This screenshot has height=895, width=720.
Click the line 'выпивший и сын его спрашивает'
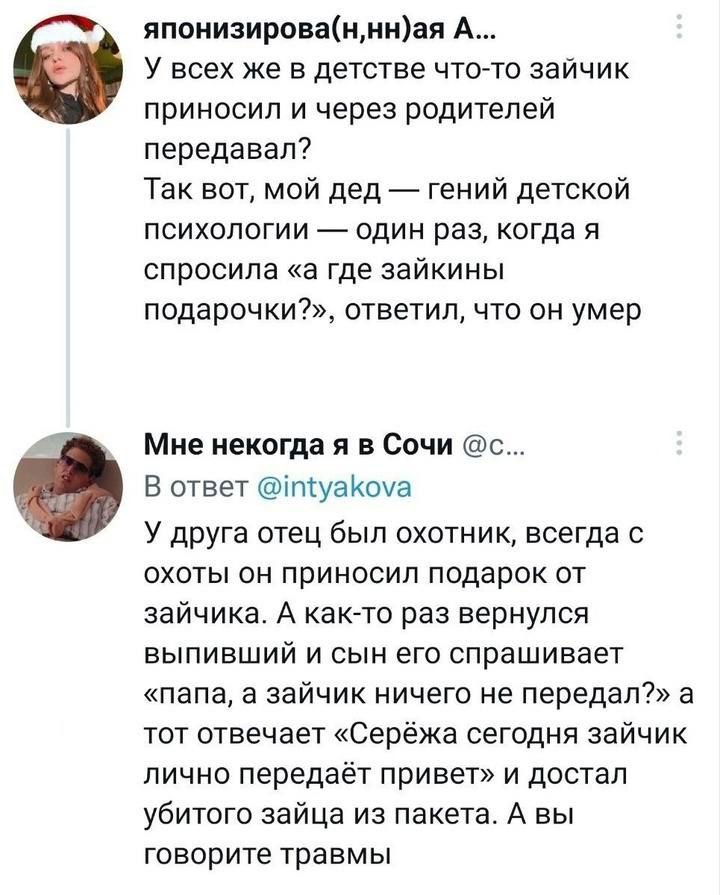pos(384,654)
